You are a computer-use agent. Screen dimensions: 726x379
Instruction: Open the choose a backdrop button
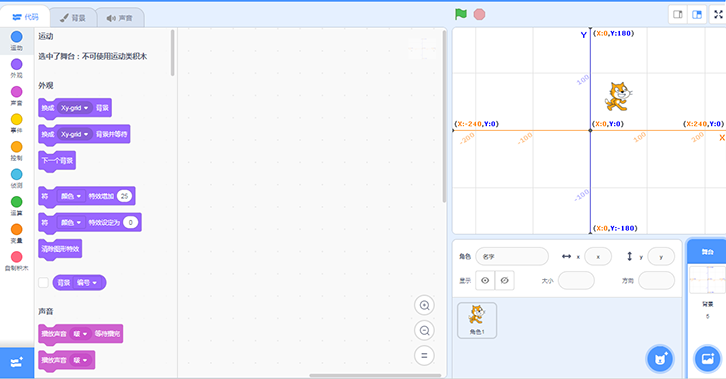707,359
